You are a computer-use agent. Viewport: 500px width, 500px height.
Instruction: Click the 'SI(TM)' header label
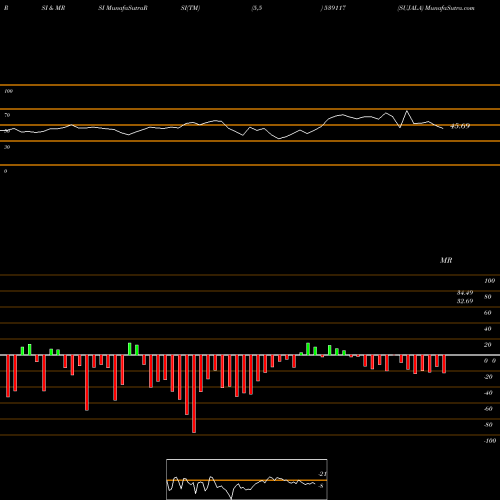point(190,8)
